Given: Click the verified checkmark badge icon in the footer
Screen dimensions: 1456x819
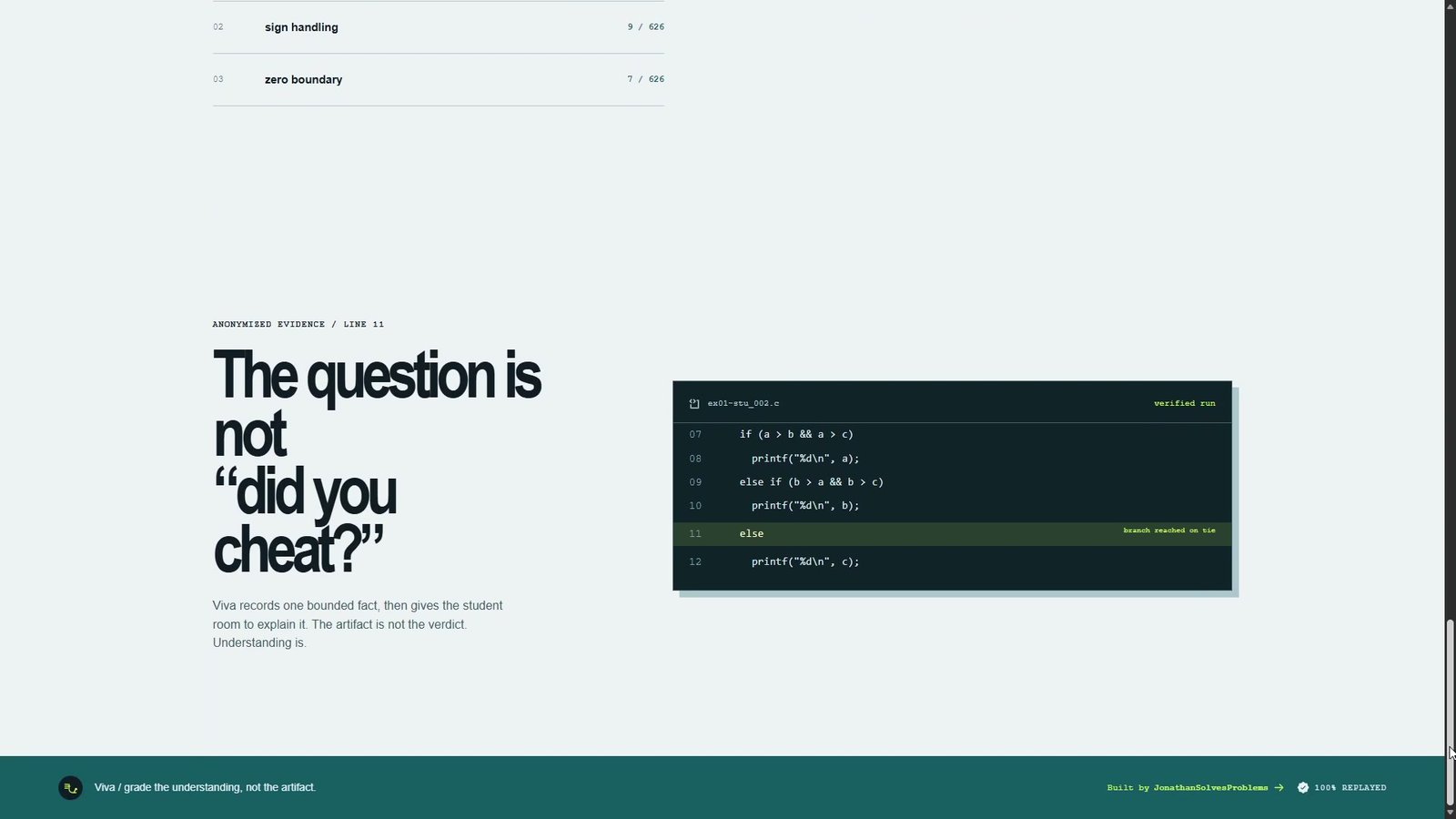Looking at the screenshot, I should coord(1303,788).
